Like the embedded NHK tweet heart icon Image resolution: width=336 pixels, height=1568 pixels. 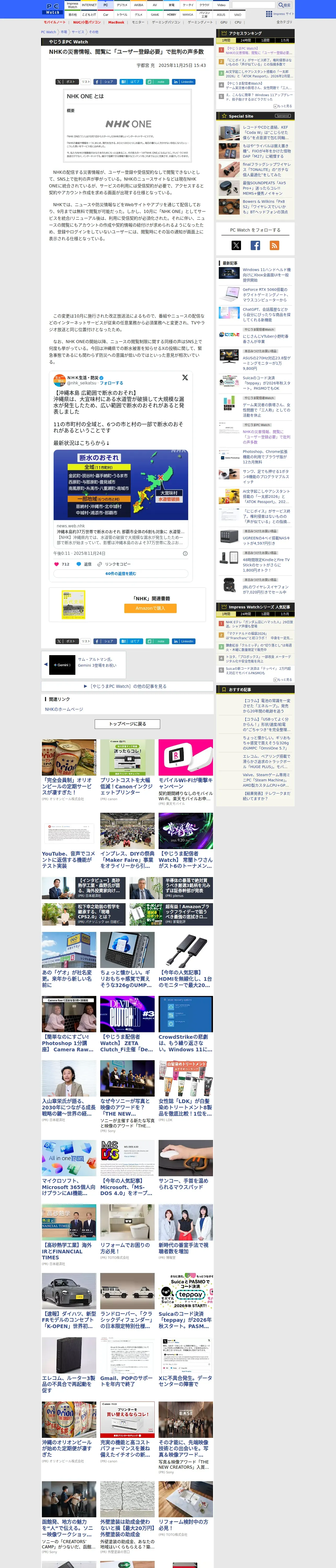(57, 564)
